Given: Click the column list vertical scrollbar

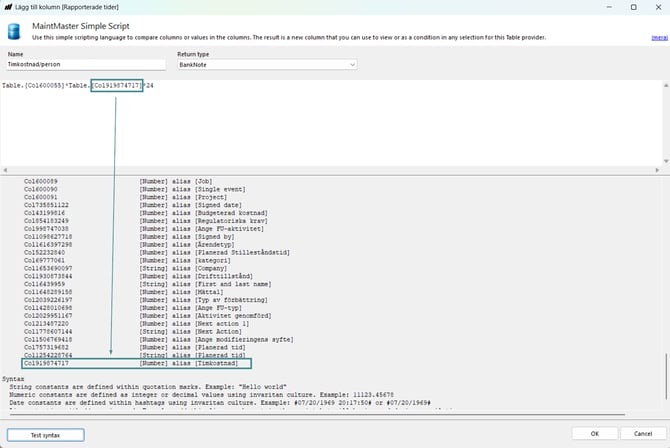Looking at the screenshot, I should click(x=664, y=270).
